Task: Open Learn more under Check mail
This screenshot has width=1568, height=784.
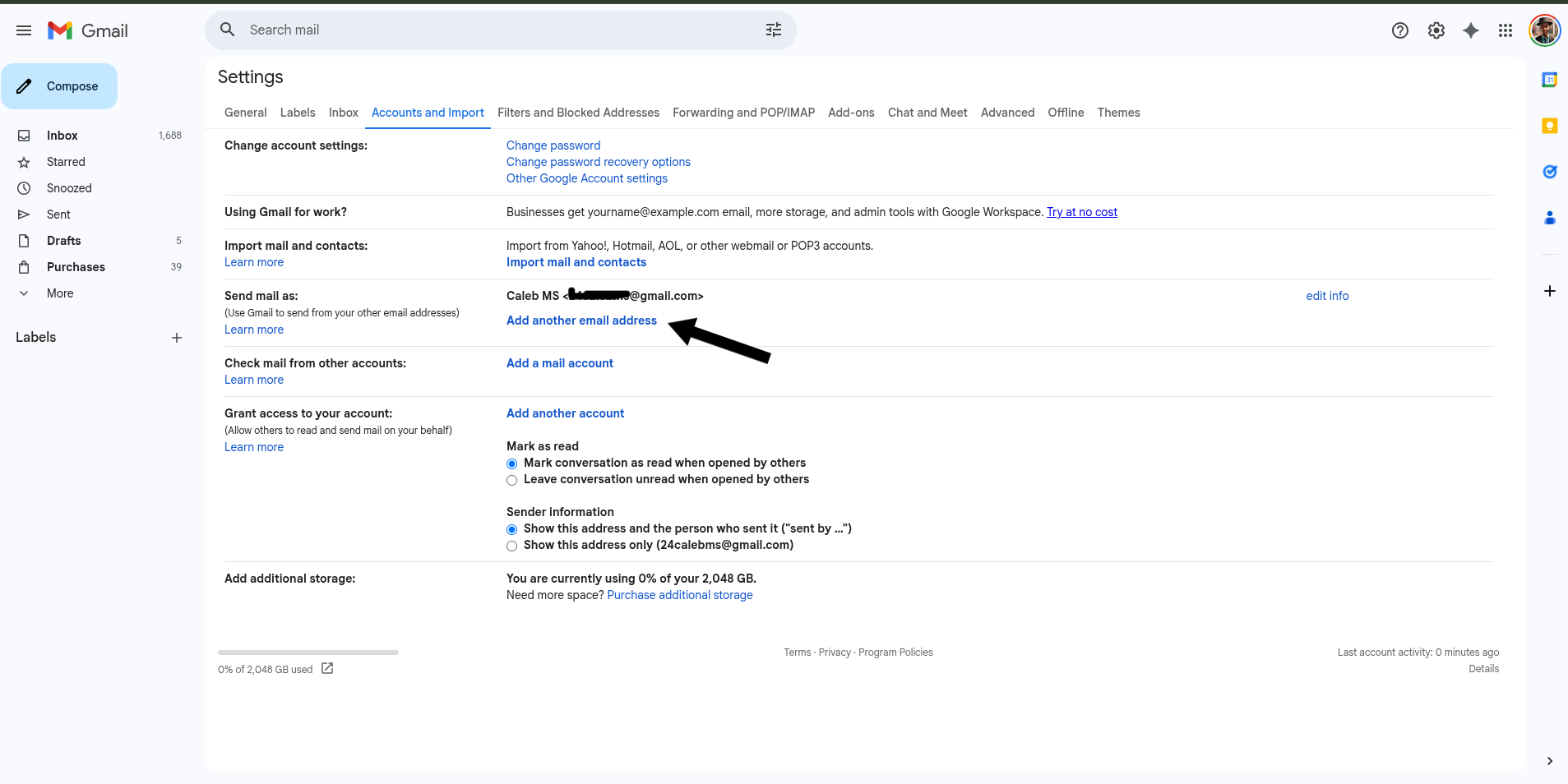Action: [x=254, y=380]
